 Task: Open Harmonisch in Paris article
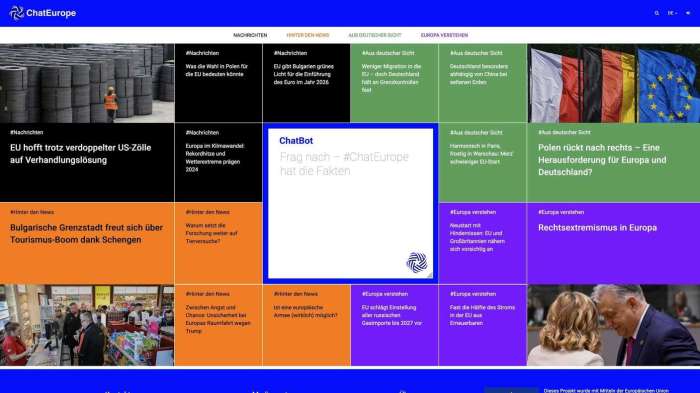point(481,154)
